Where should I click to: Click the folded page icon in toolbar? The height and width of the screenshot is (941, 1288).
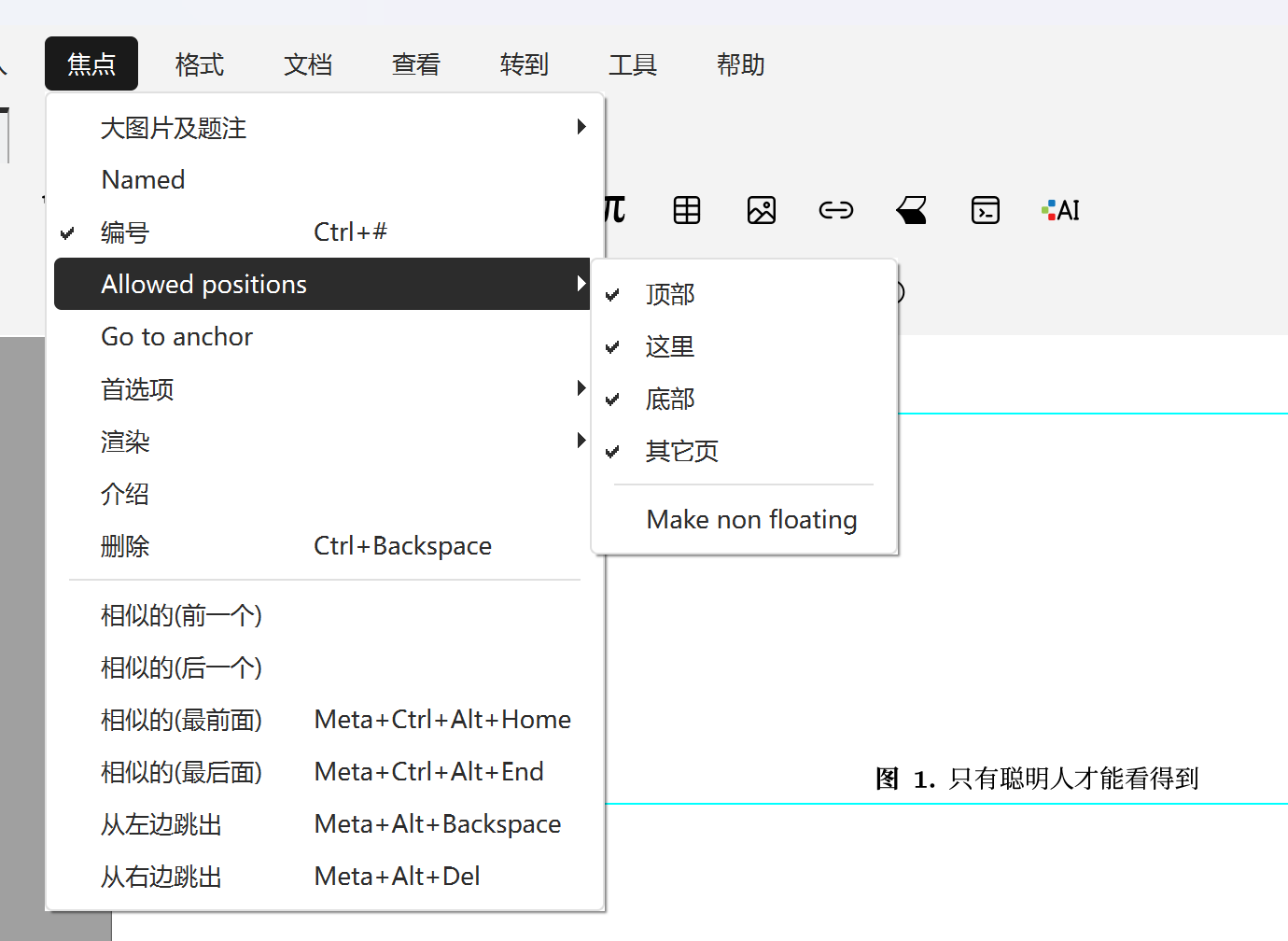[x=911, y=210]
